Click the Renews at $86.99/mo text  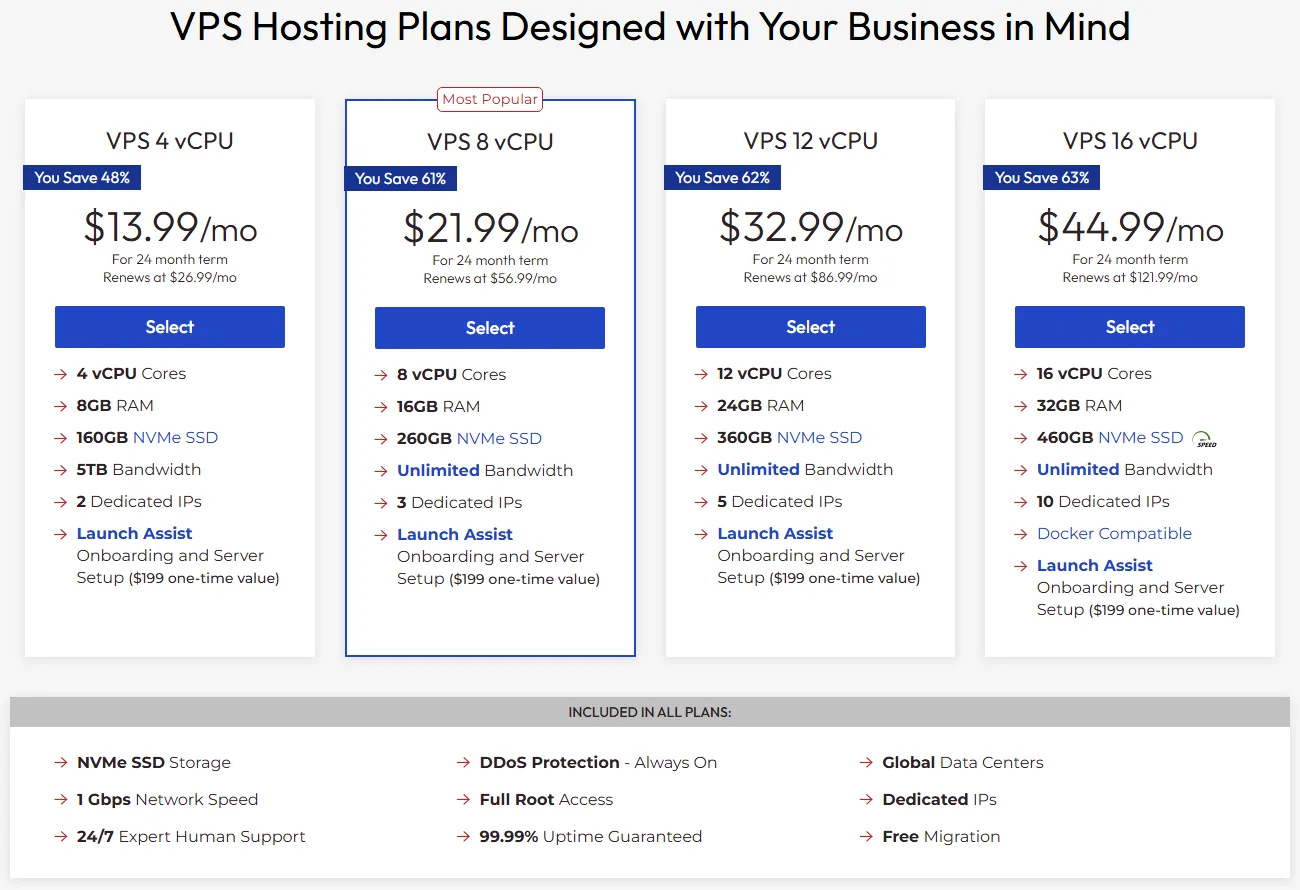(811, 278)
